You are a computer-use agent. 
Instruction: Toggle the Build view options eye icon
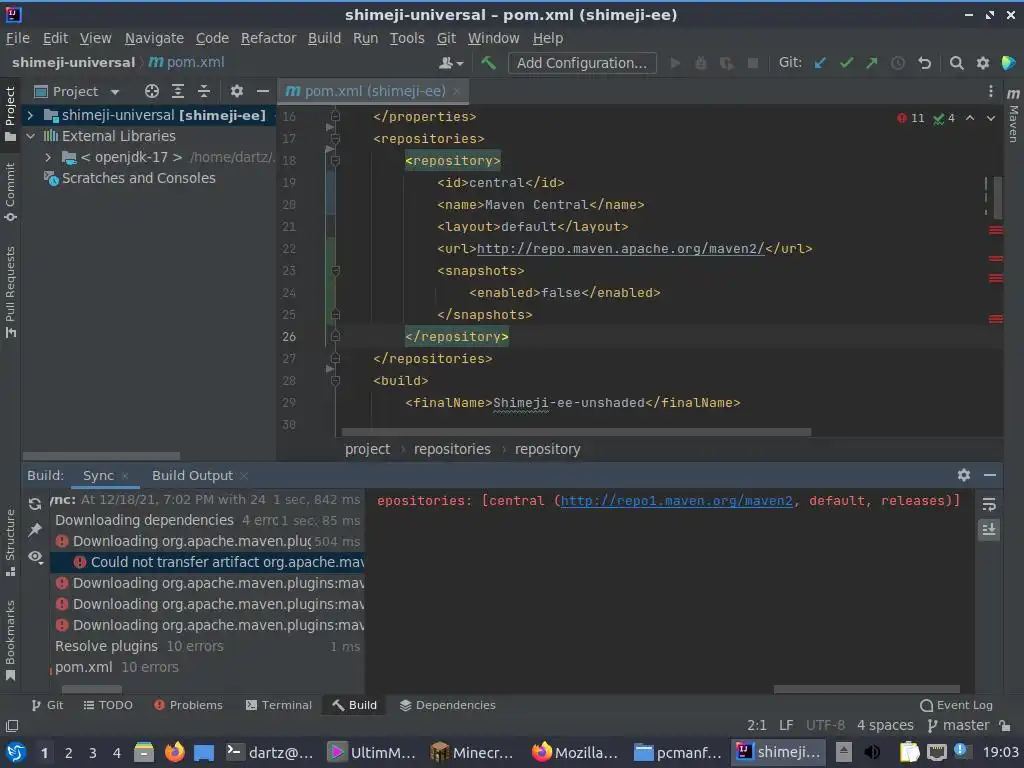[x=35, y=556]
